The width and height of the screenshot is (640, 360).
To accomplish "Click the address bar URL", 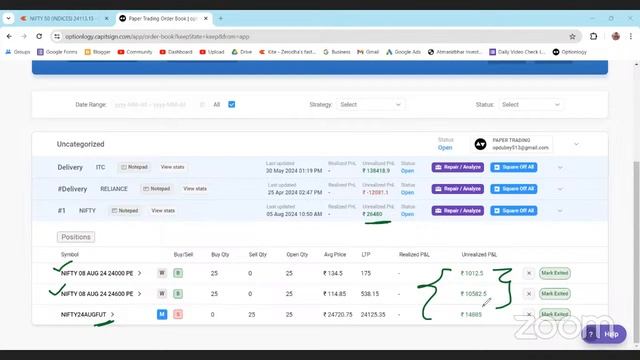I will [x=157, y=36].
